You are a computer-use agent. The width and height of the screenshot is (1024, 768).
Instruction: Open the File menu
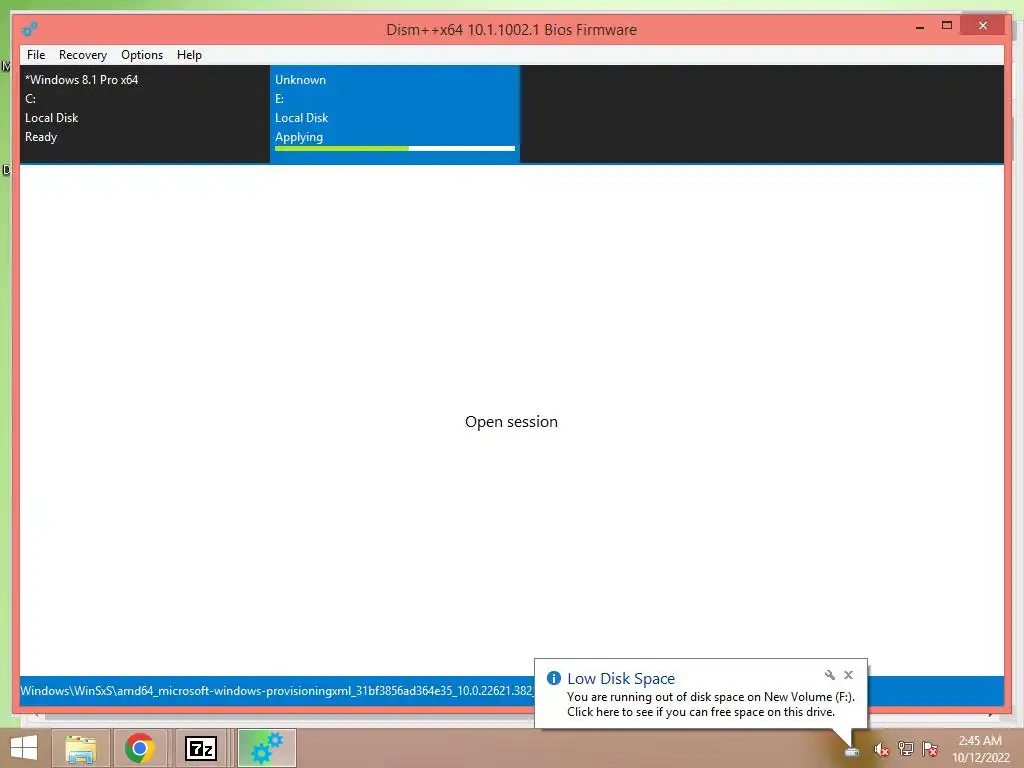(x=36, y=55)
